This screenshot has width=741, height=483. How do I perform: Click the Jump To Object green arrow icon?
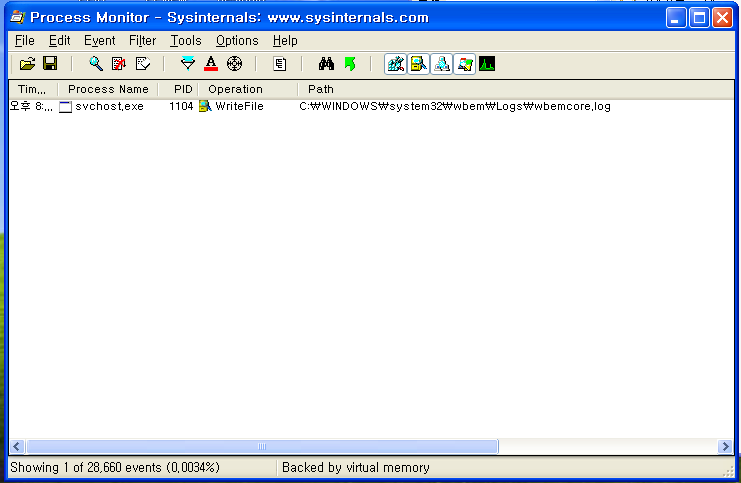[x=350, y=63]
